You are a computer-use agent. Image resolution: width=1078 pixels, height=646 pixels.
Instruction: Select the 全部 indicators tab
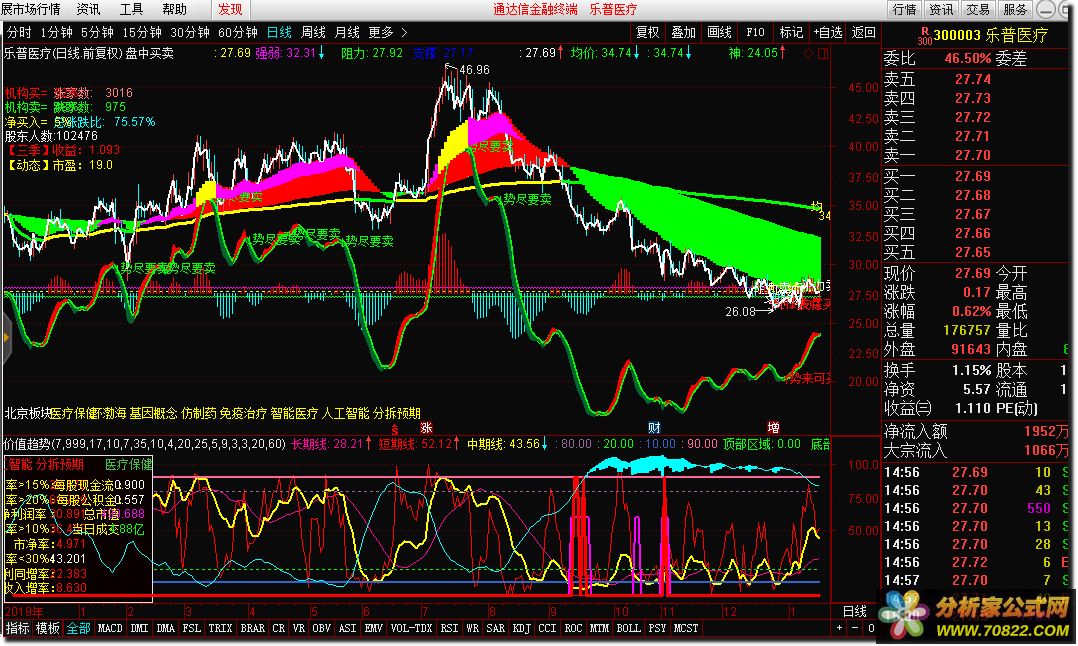[78, 627]
